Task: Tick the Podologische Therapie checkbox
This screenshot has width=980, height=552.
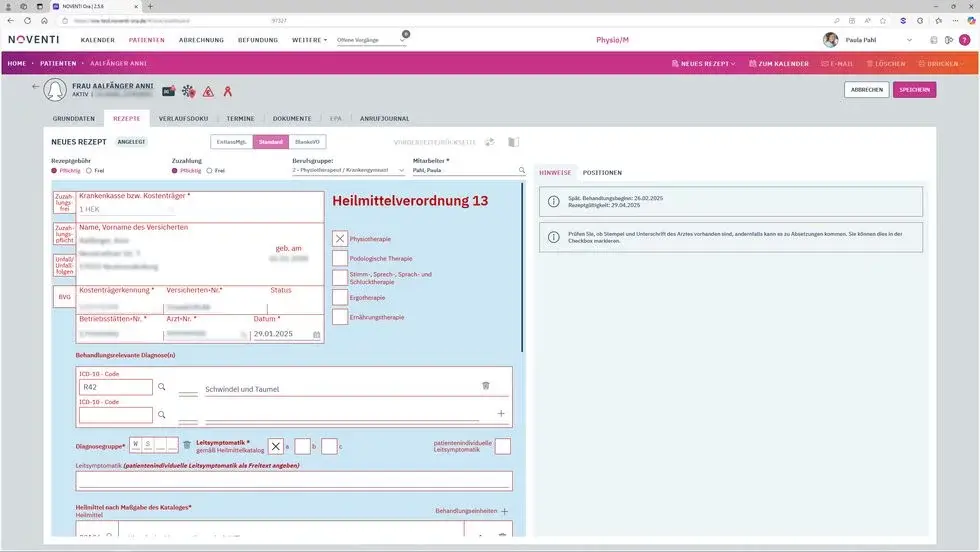Action: click(340, 258)
